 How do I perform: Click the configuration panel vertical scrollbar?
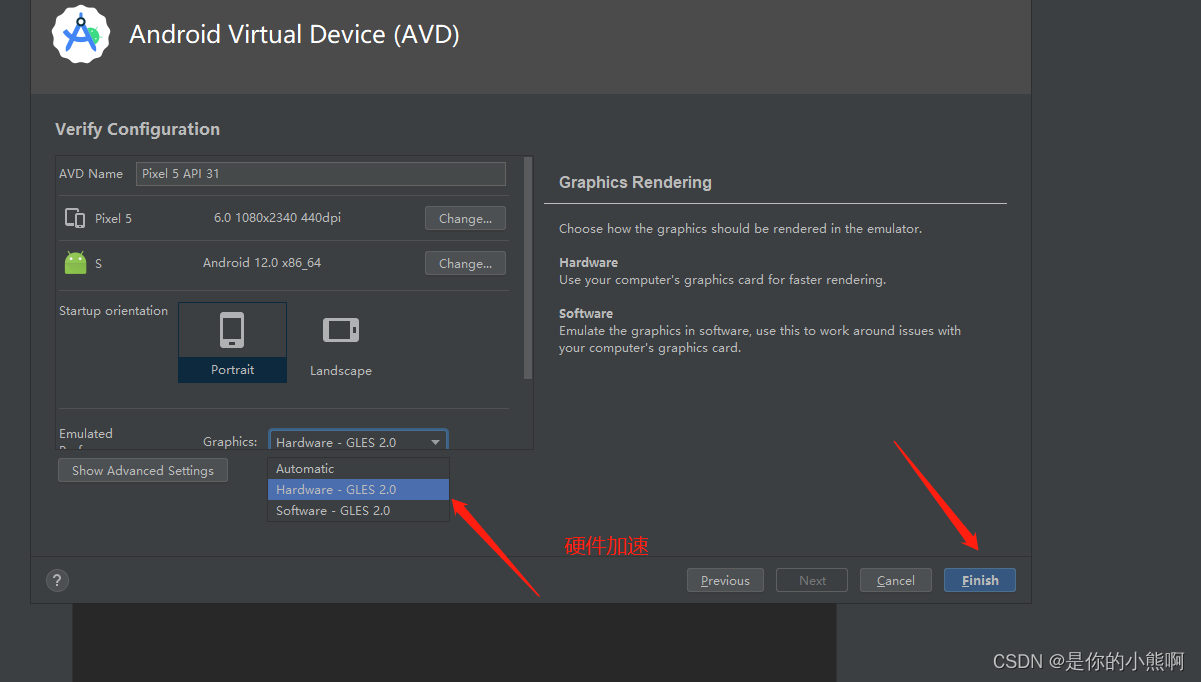click(x=529, y=268)
